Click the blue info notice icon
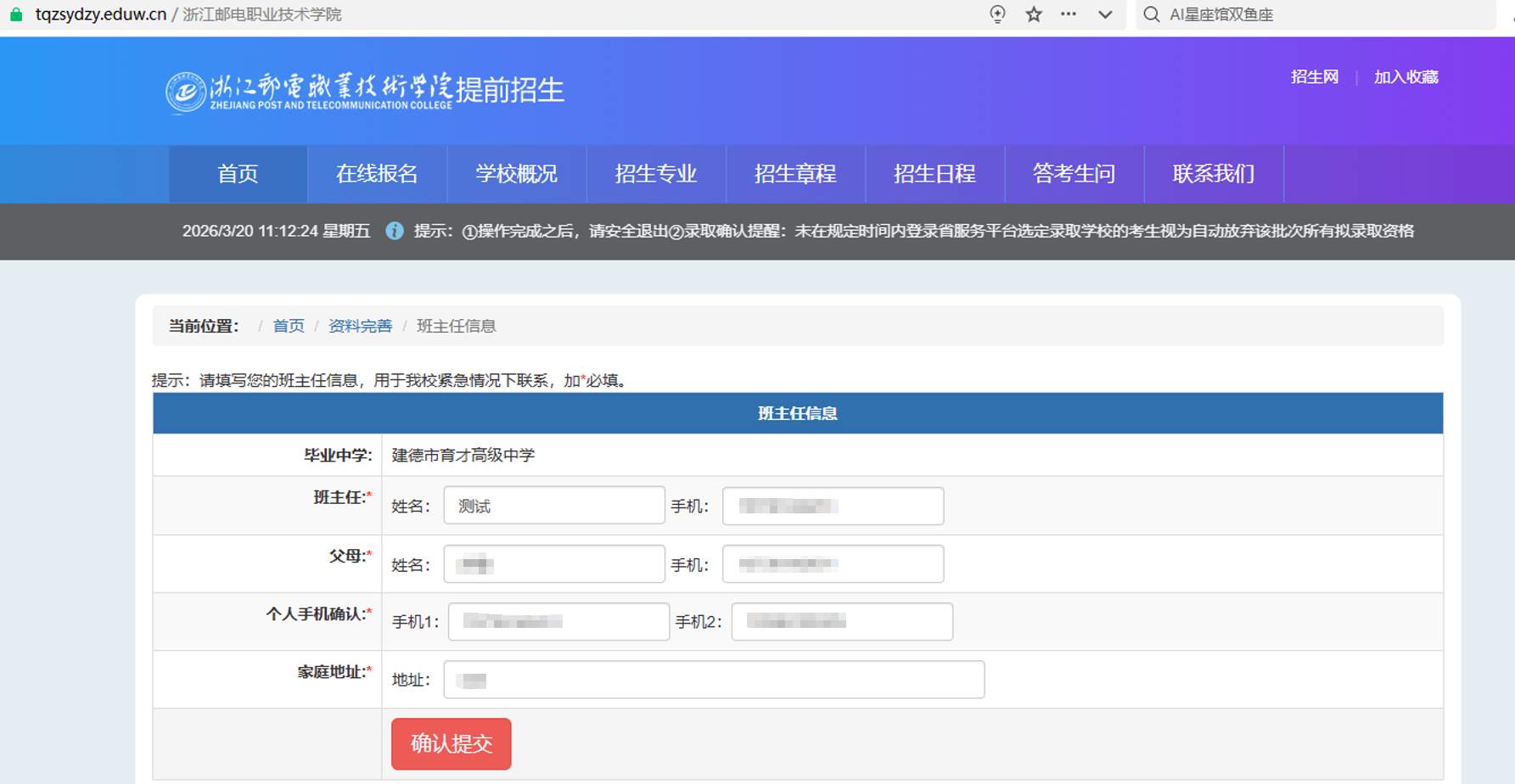This screenshot has width=1515, height=784. pyautogui.click(x=395, y=231)
